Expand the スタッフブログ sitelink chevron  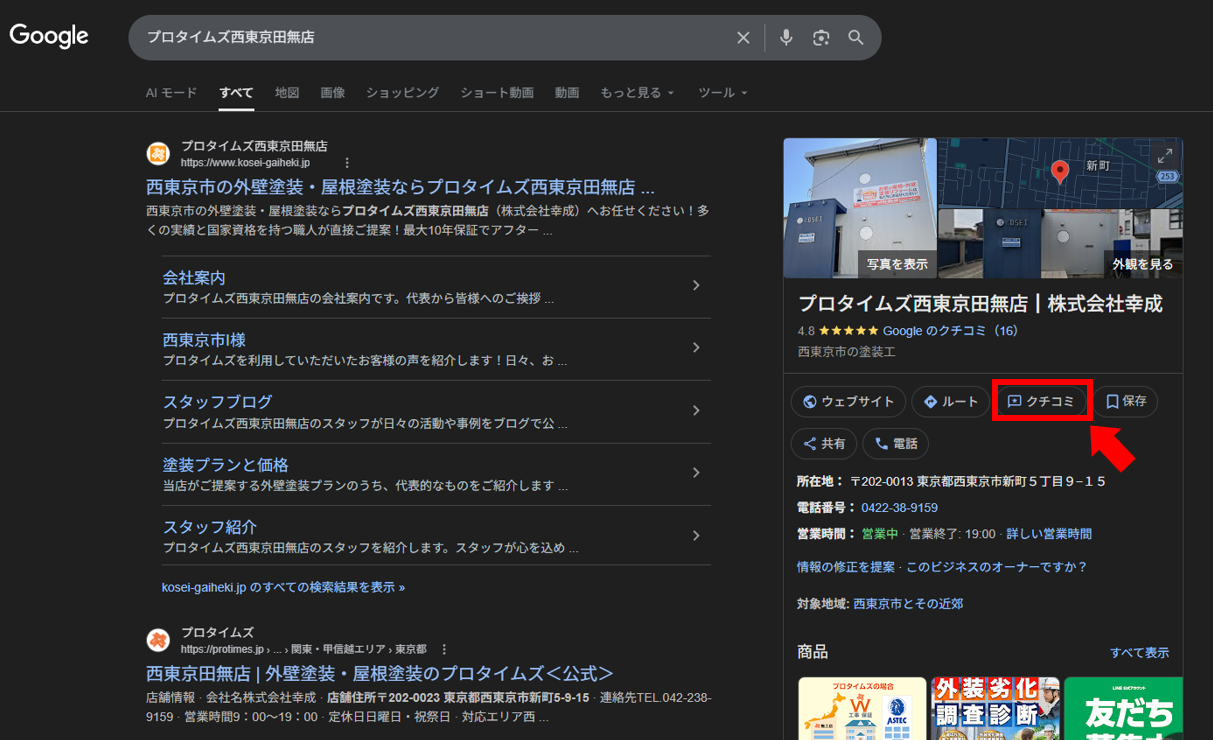coord(696,411)
